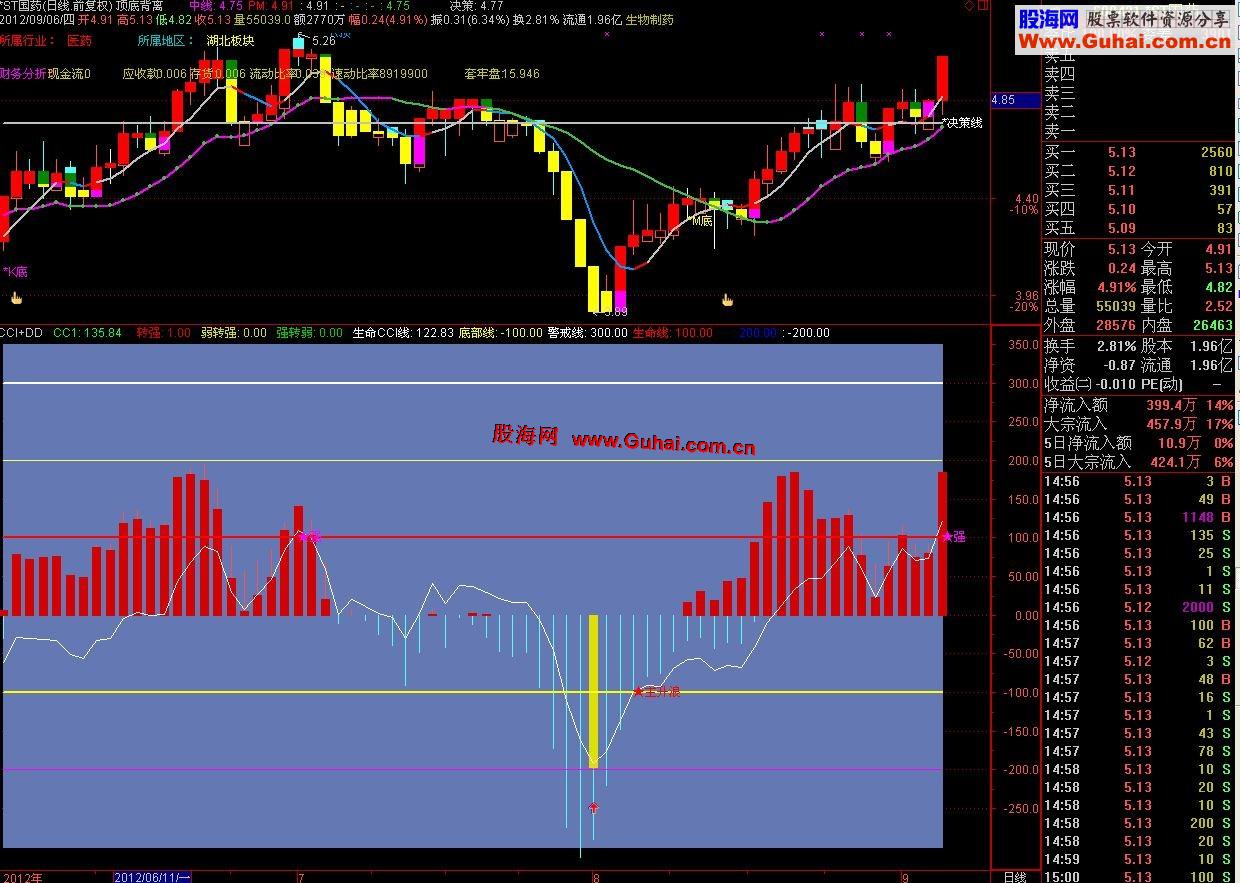Screen dimensions: 1240x883
Task: Click the 卖四 ask row label
Action: tap(1060, 74)
